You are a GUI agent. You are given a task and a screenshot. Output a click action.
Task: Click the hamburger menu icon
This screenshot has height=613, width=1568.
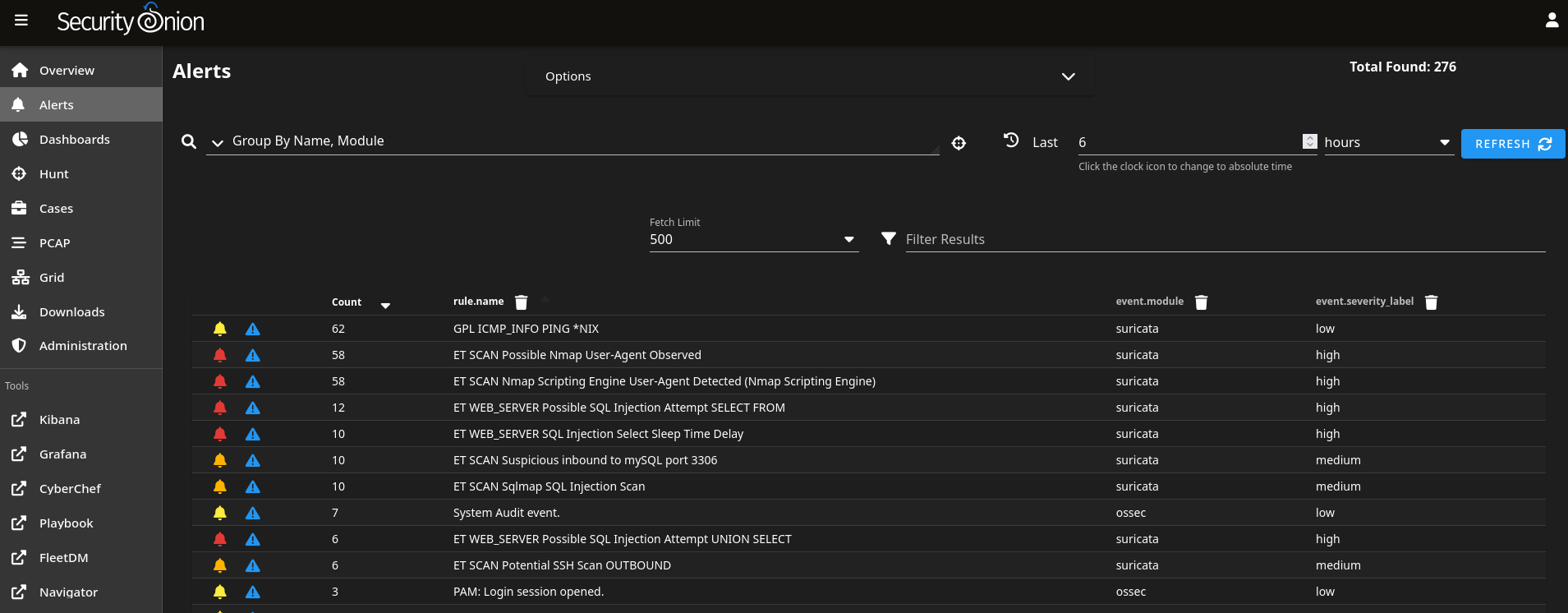pos(21,21)
